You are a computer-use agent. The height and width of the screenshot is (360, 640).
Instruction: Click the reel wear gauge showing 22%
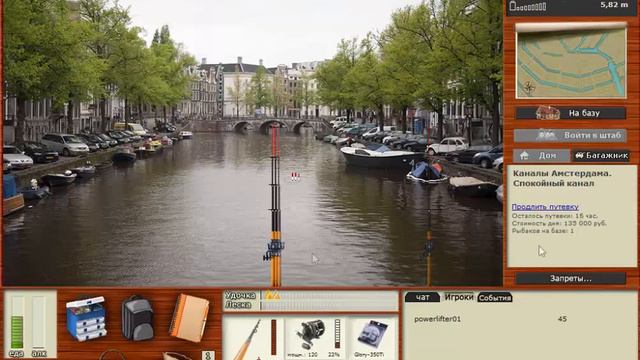(337, 334)
